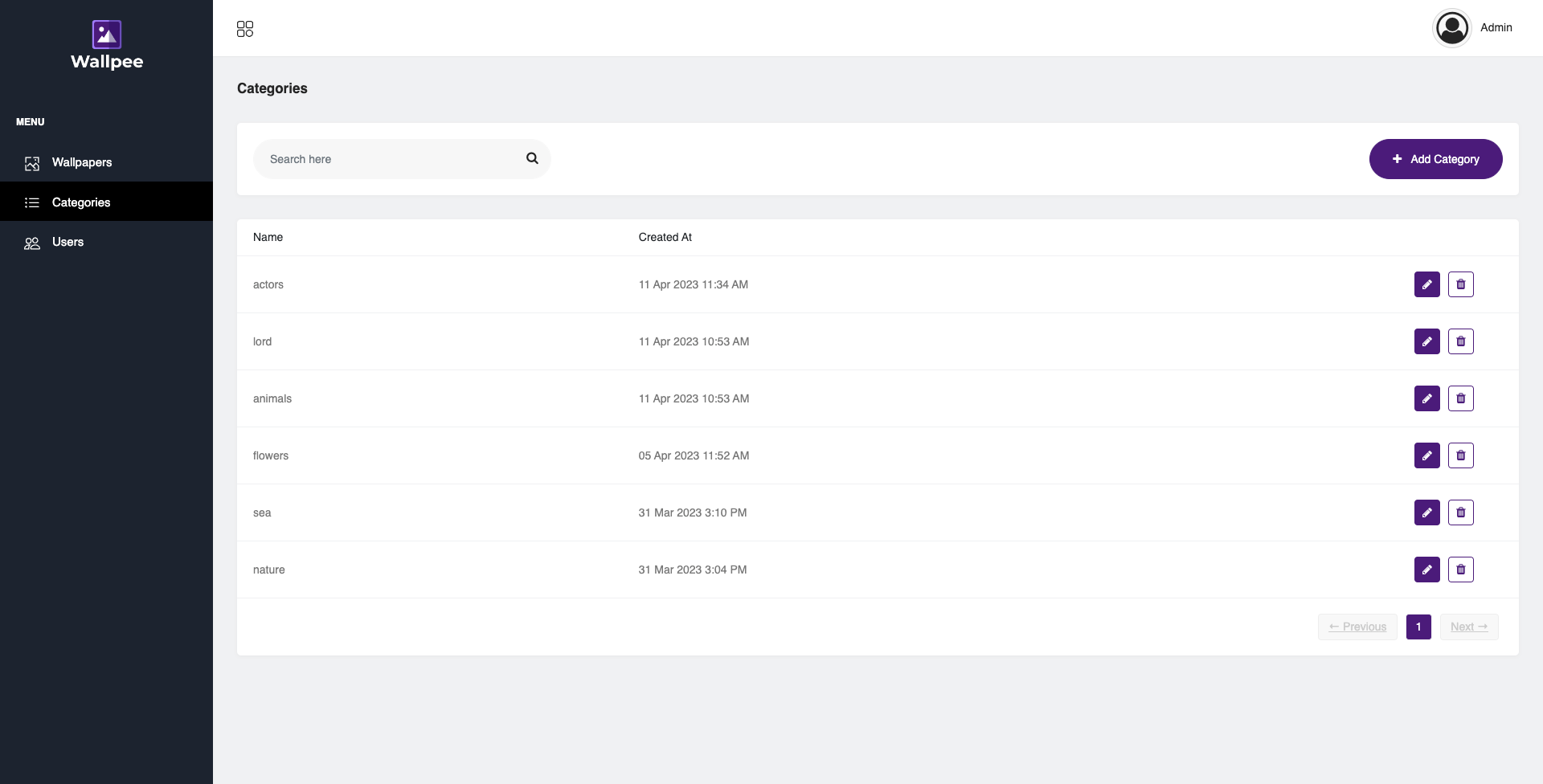Edit the lord category
The height and width of the screenshot is (784, 1543).
coord(1426,341)
